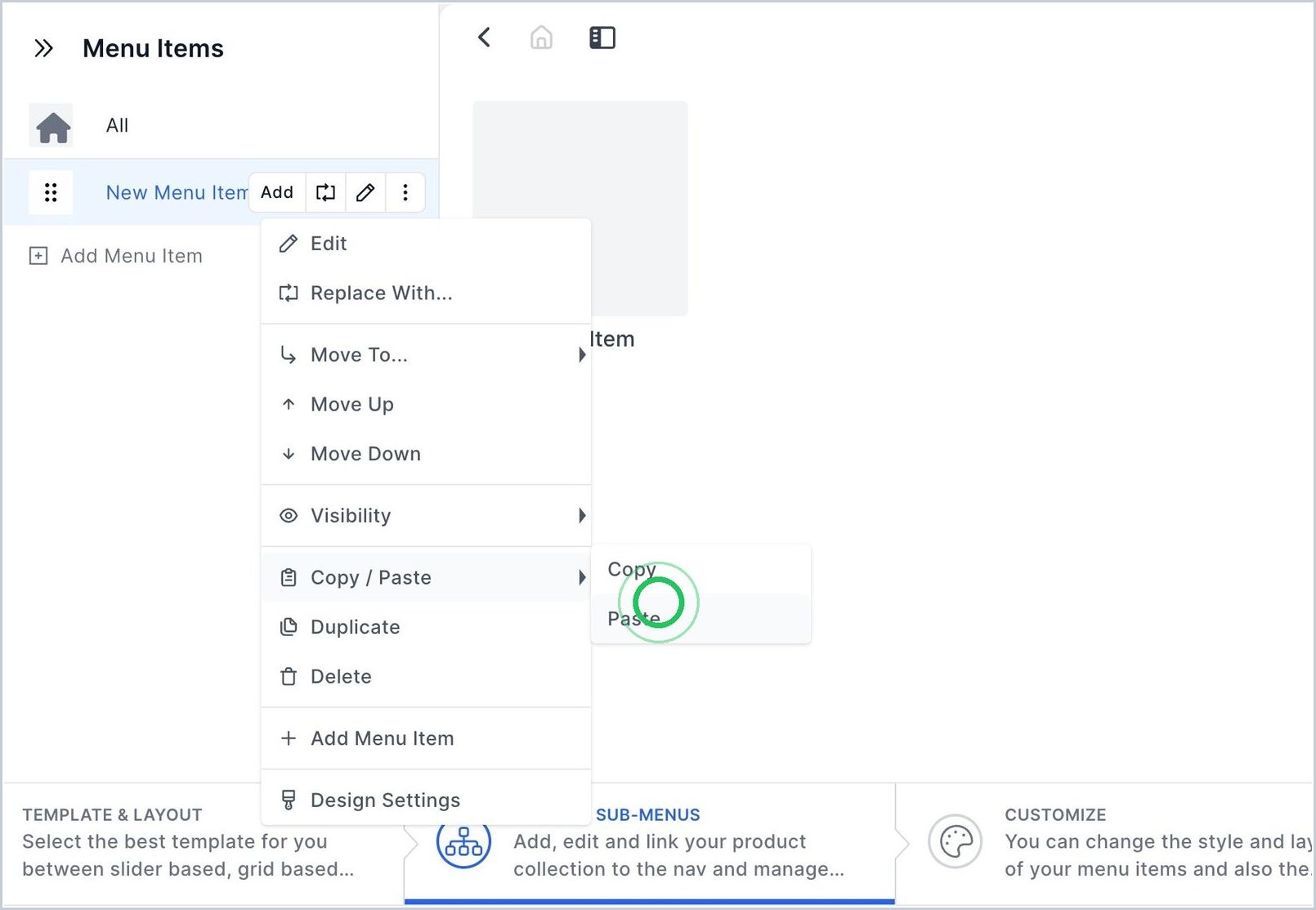
Task: Click the Move Up arrow icon
Action: [x=289, y=405]
